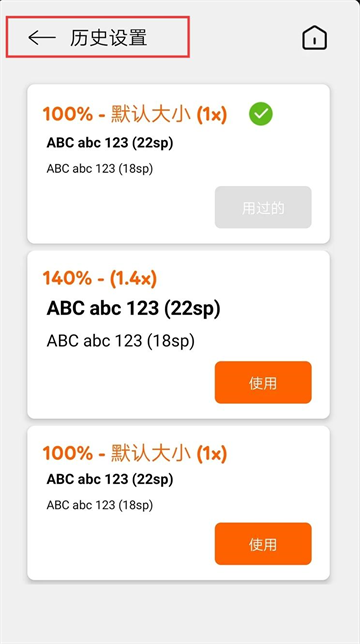
Task: Tap the back arrow icon
Action: [x=42, y=37]
